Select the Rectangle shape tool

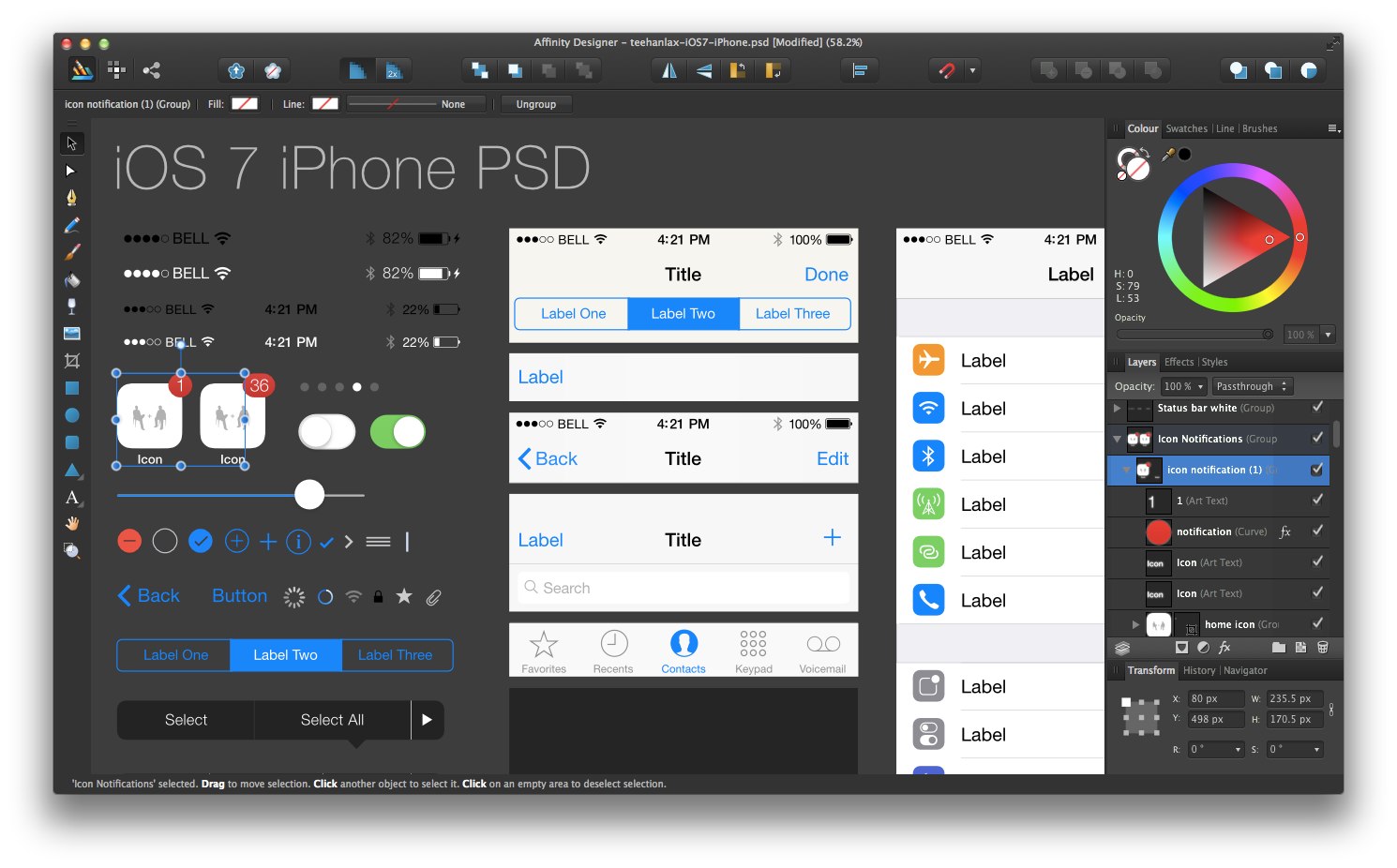tap(71, 388)
